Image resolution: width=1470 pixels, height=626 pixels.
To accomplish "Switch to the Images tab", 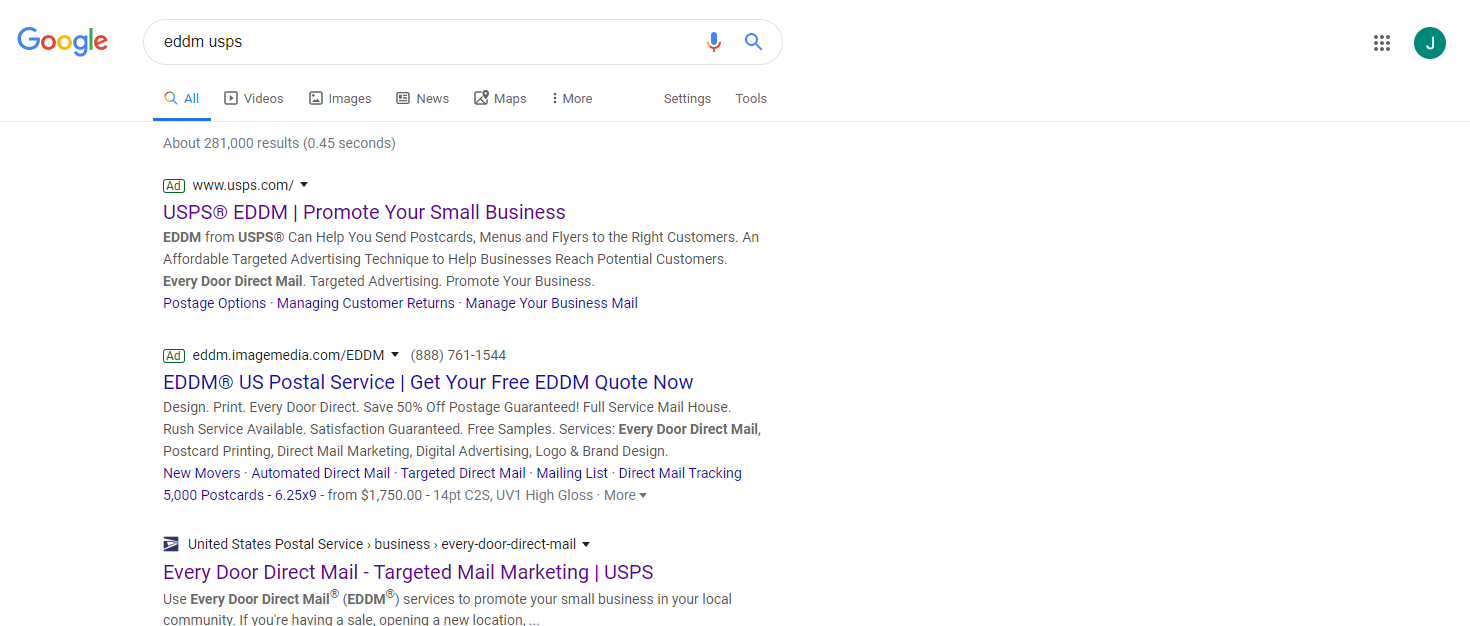I will pyautogui.click(x=340, y=98).
